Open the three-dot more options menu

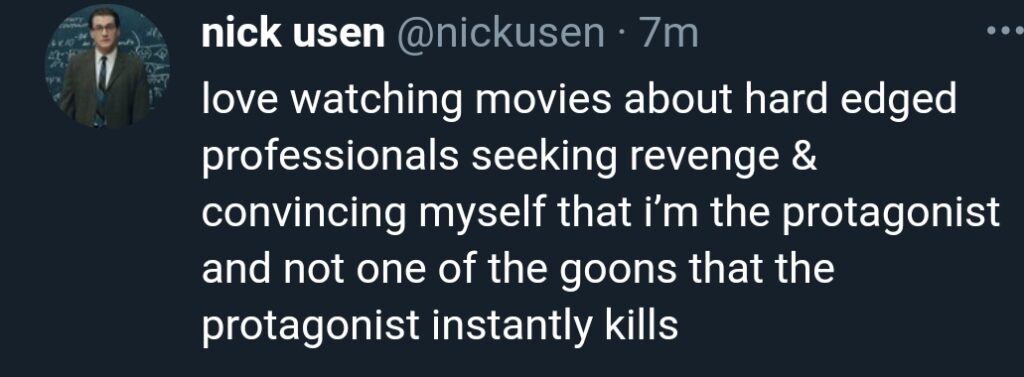[x=1006, y=31]
